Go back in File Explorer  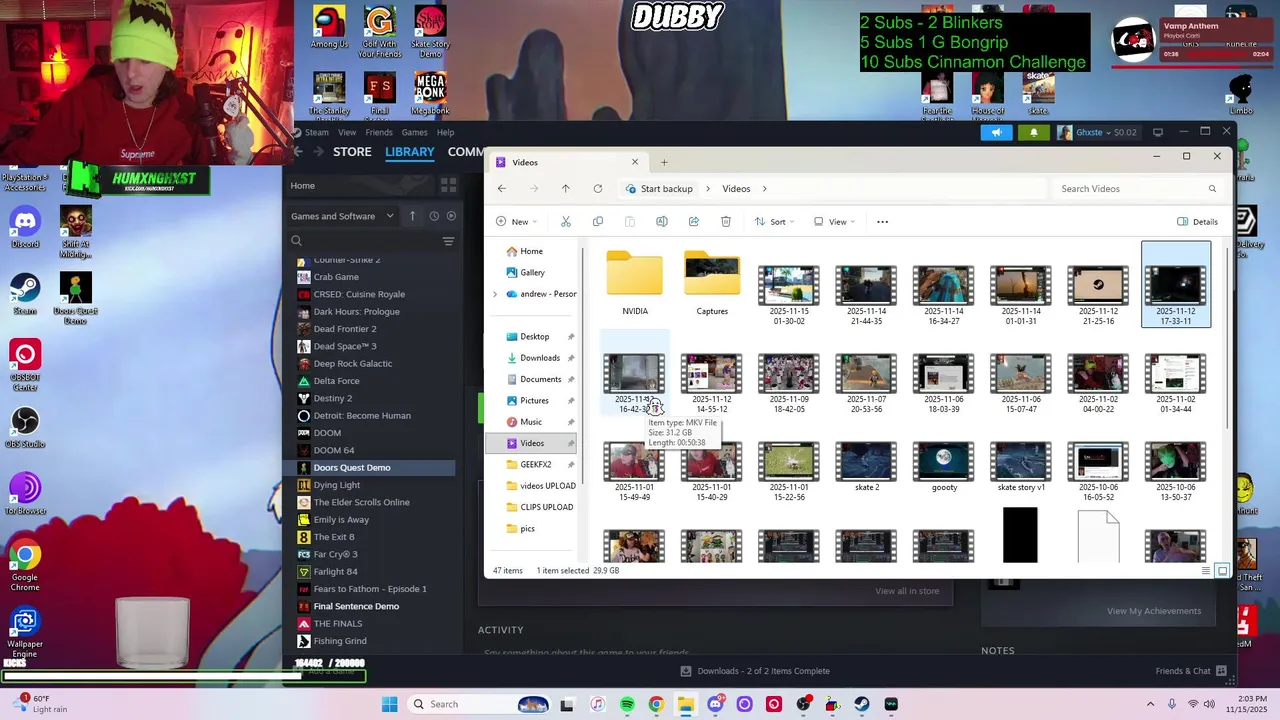click(502, 189)
